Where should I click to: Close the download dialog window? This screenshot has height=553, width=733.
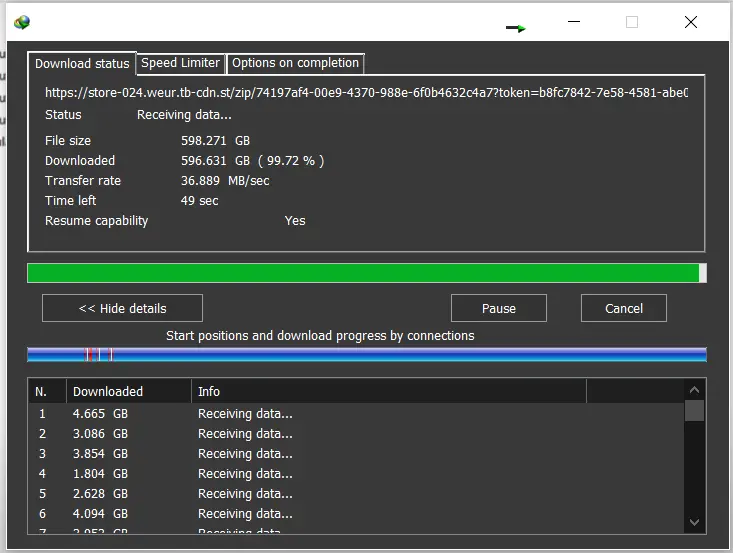690,22
